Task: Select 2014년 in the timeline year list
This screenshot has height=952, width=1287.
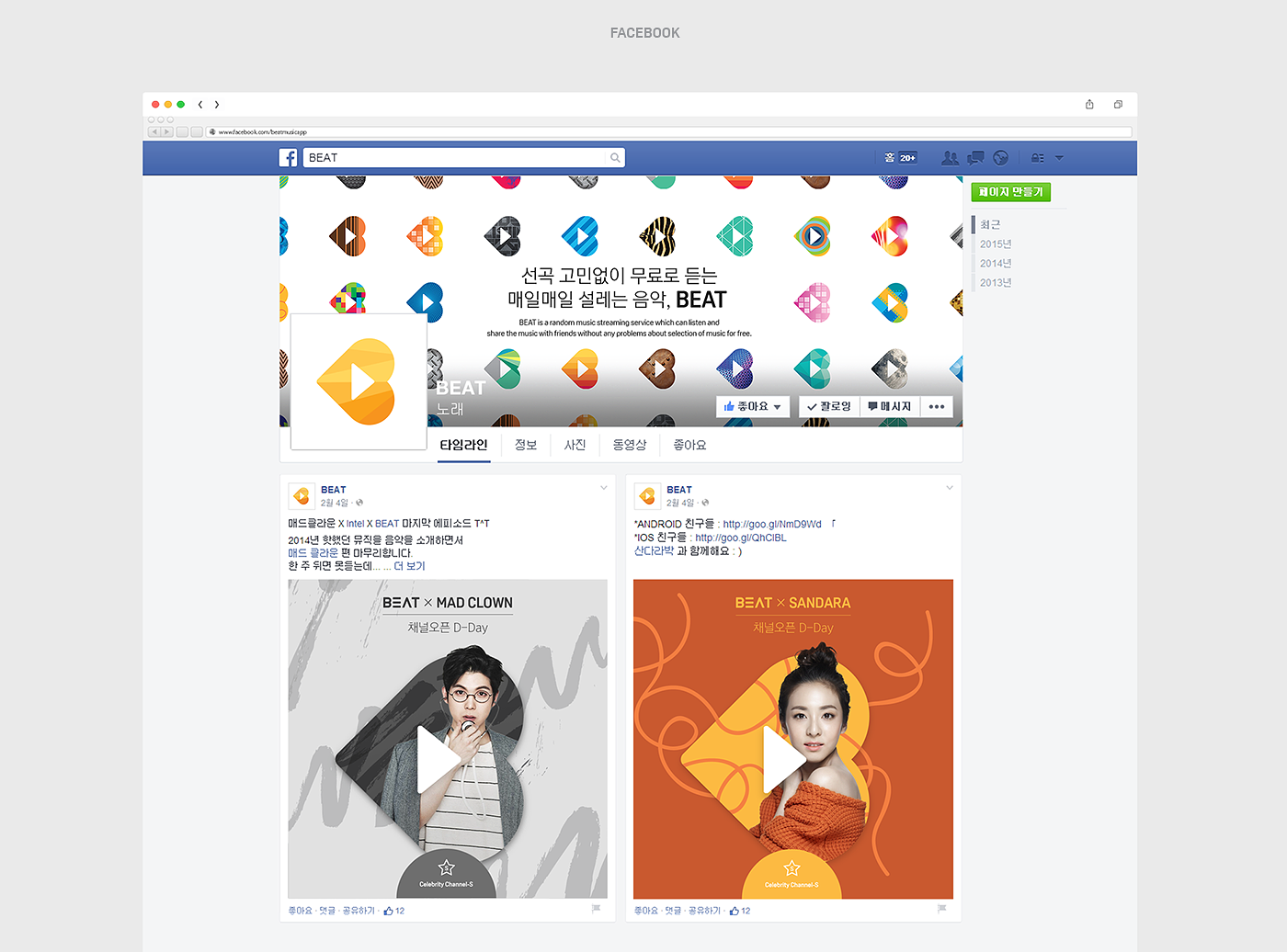Action: point(996,263)
